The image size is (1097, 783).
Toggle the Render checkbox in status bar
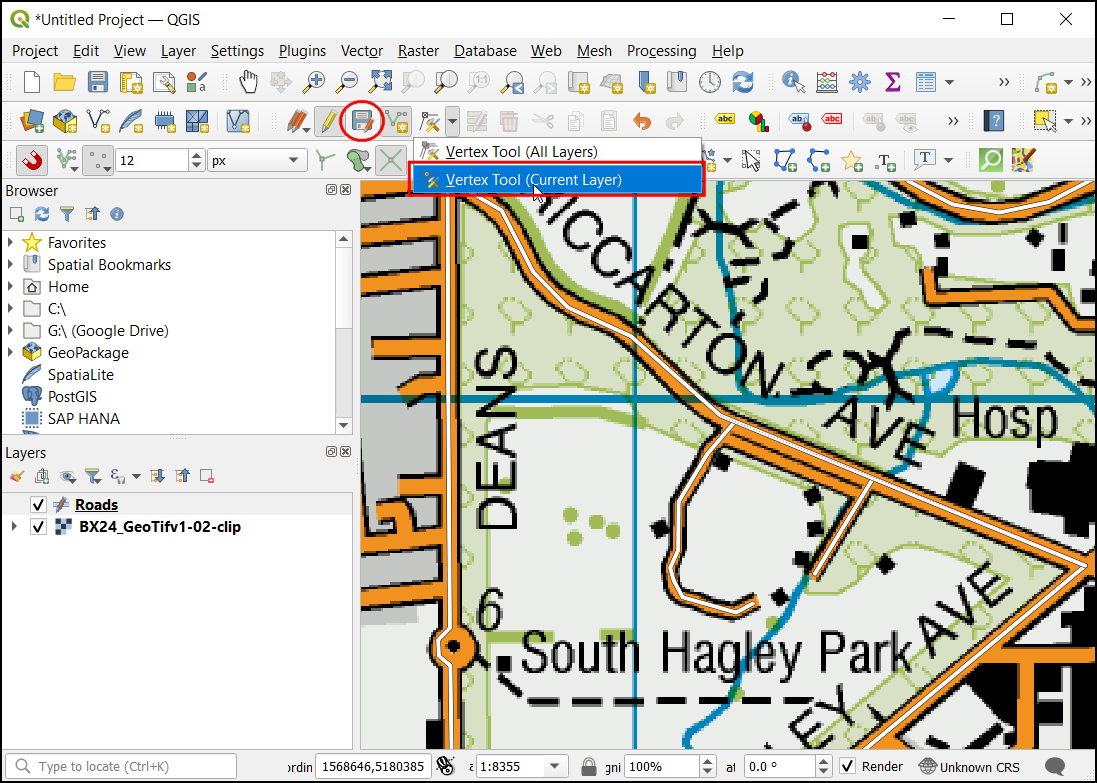point(847,766)
